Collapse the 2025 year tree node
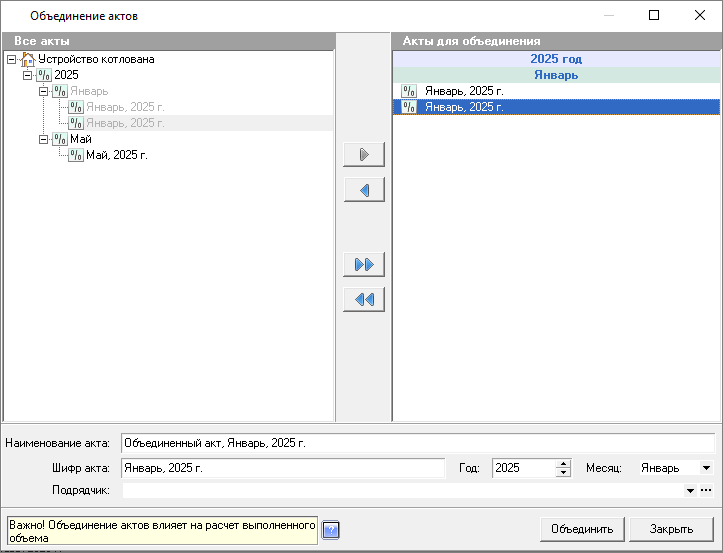 pyautogui.click(x=27, y=75)
